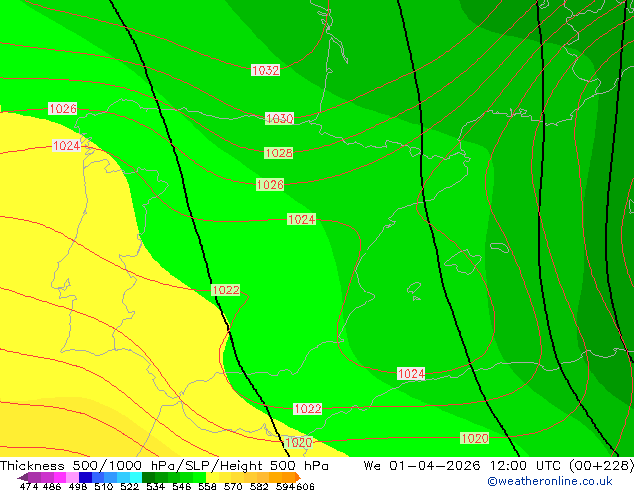Screen dimensions: 634x490
Task: Click the forecast run '(00+228)' text
Action: click(x=601, y=466)
